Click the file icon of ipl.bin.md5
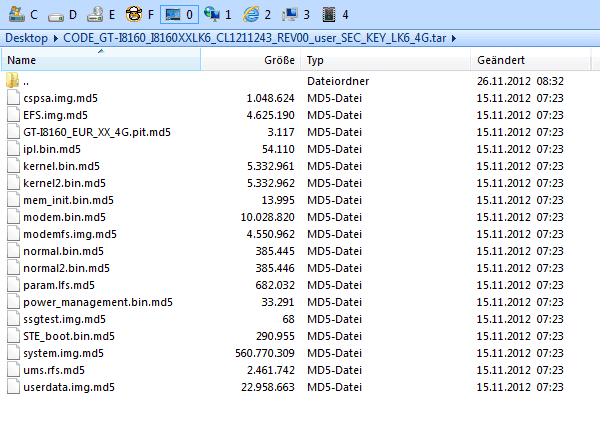Screen dimensions: 600x425 (x=13, y=149)
